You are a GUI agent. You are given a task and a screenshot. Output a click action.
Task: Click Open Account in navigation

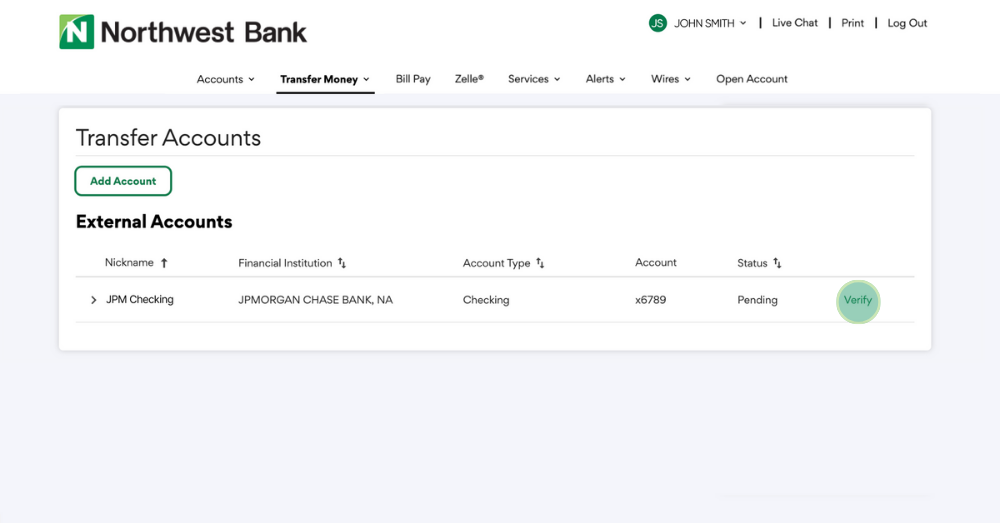pos(752,79)
